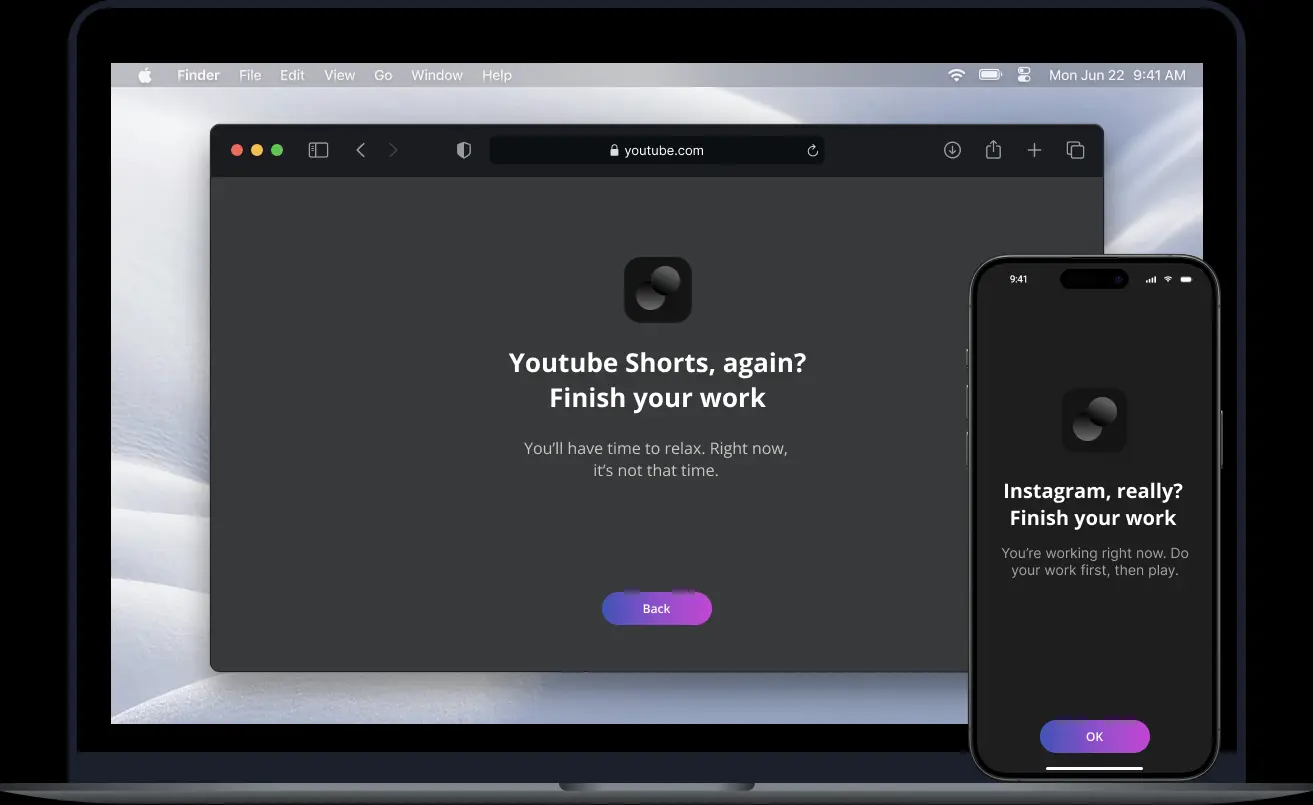The width and height of the screenshot is (1313, 805).
Task: Open the Apple menu
Action: (145, 75)
